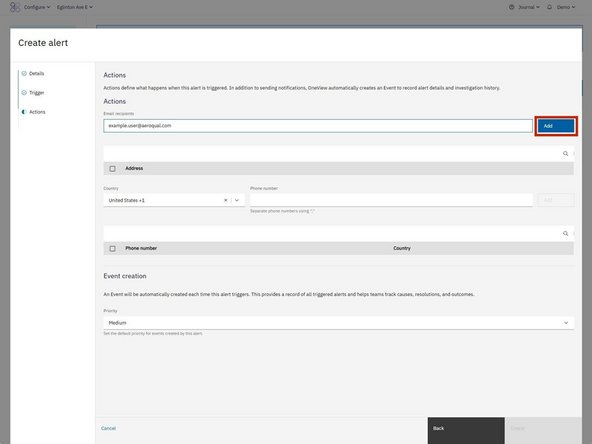Click the Details step checkmark icon

[24, 73]
